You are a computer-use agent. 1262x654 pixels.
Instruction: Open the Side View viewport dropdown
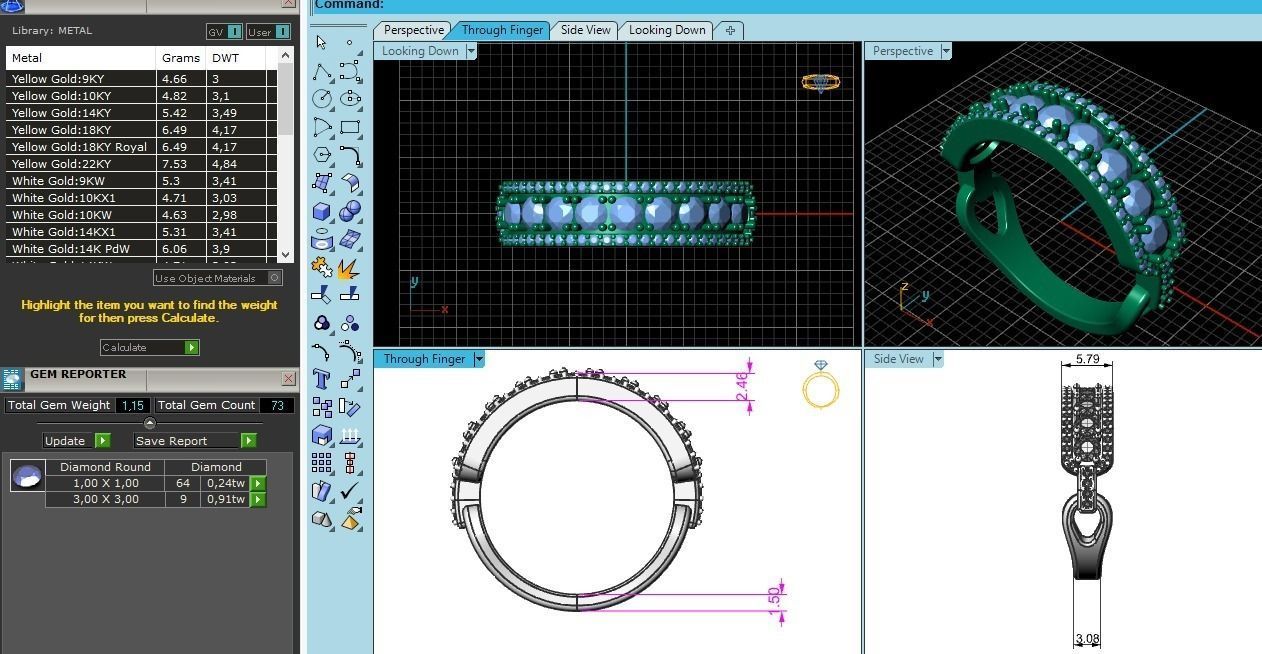point(938,359)
